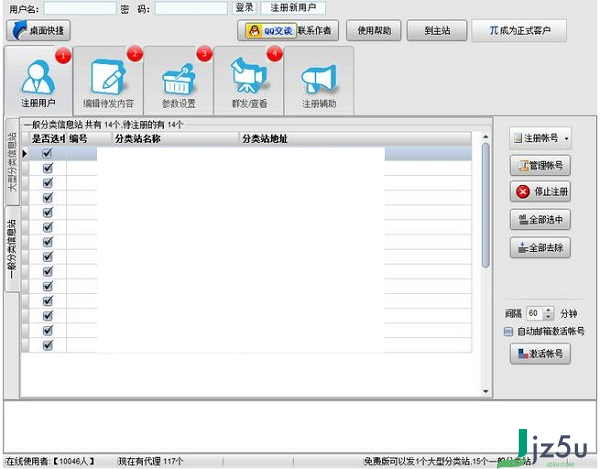Click the list scrollbar up arrow
The image size is (600, 469).
(x=486, y=137)
